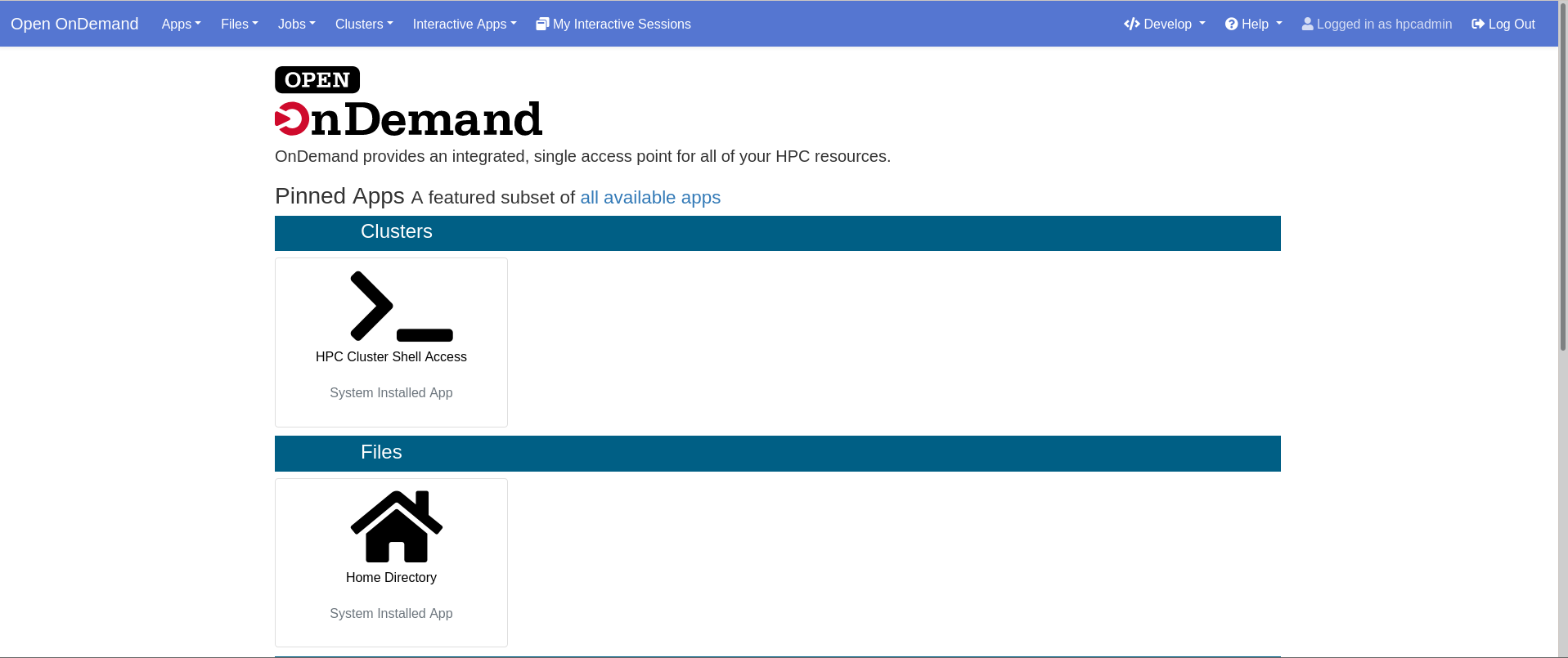
Task: Expand the Clusters dropdown menu
Action: coord(364,24)
